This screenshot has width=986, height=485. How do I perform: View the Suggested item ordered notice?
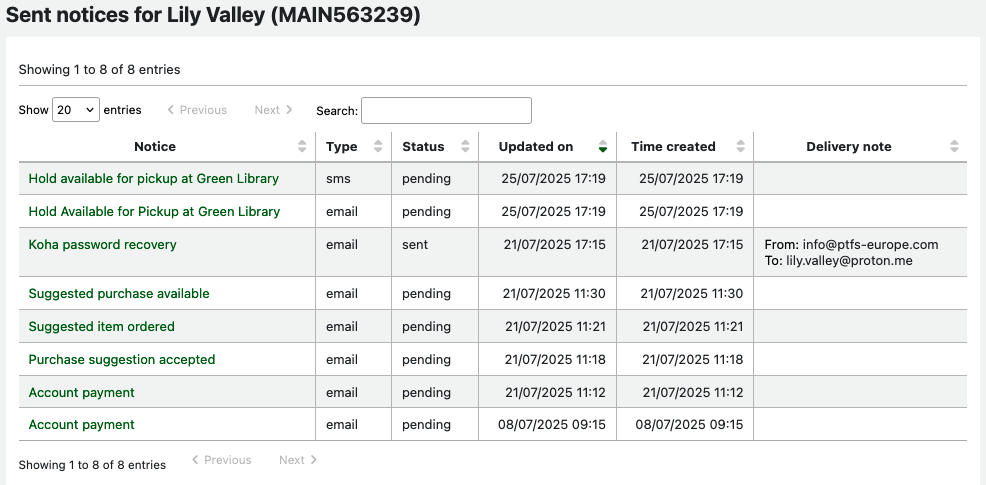pos(101,326)
